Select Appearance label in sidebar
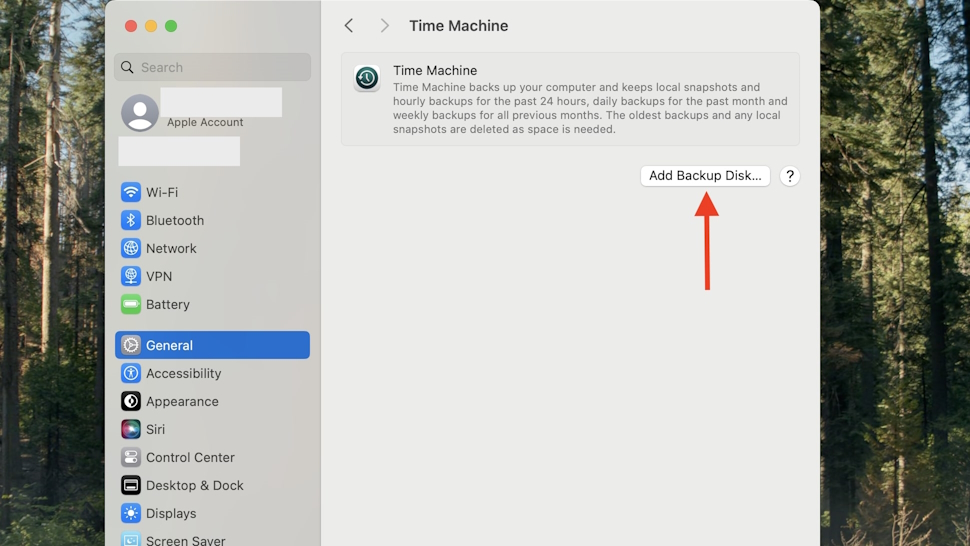970x546 pixels. click(x=182, y=402)
